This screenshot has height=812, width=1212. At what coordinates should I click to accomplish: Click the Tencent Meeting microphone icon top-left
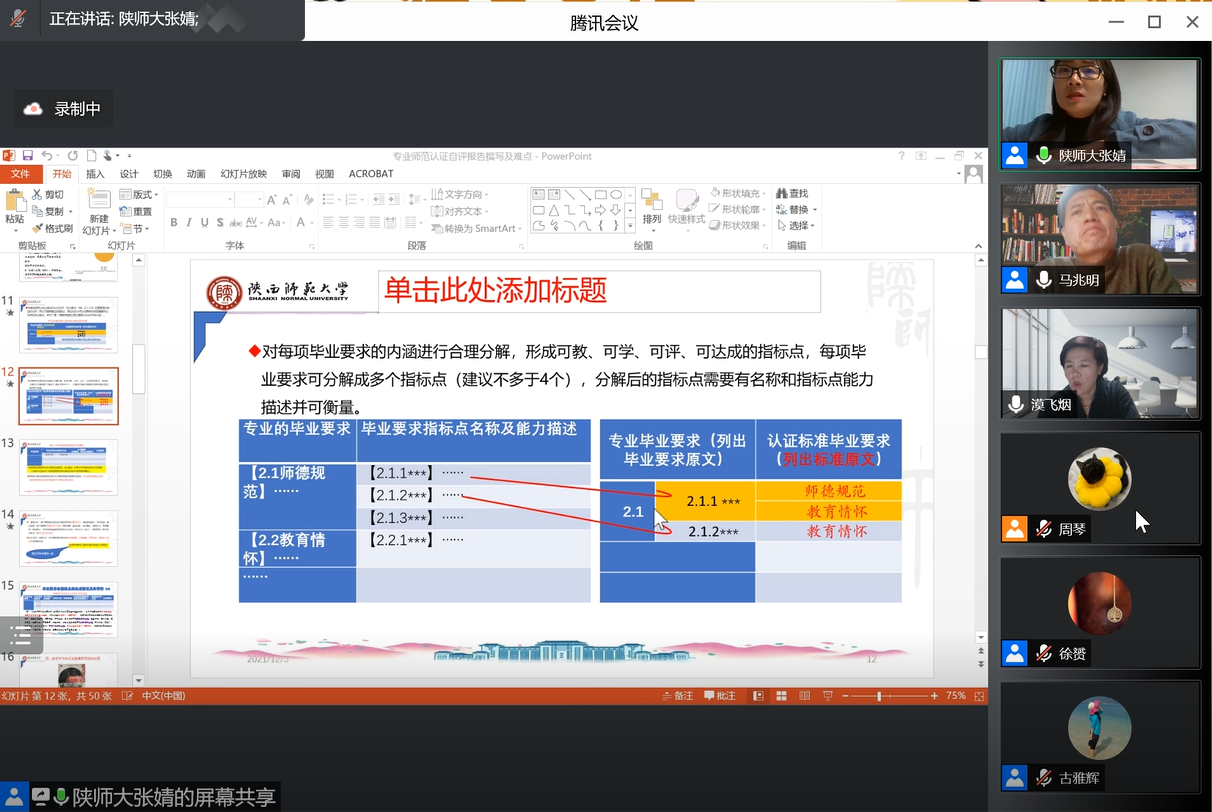(x=17, y=19)
